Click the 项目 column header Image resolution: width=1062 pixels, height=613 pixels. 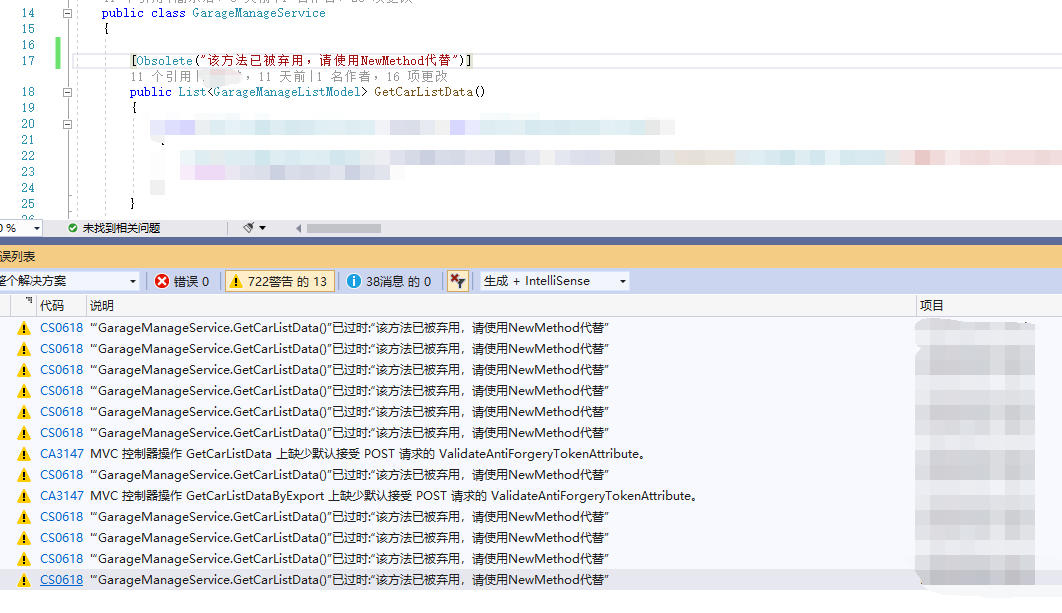coord(932,306)
